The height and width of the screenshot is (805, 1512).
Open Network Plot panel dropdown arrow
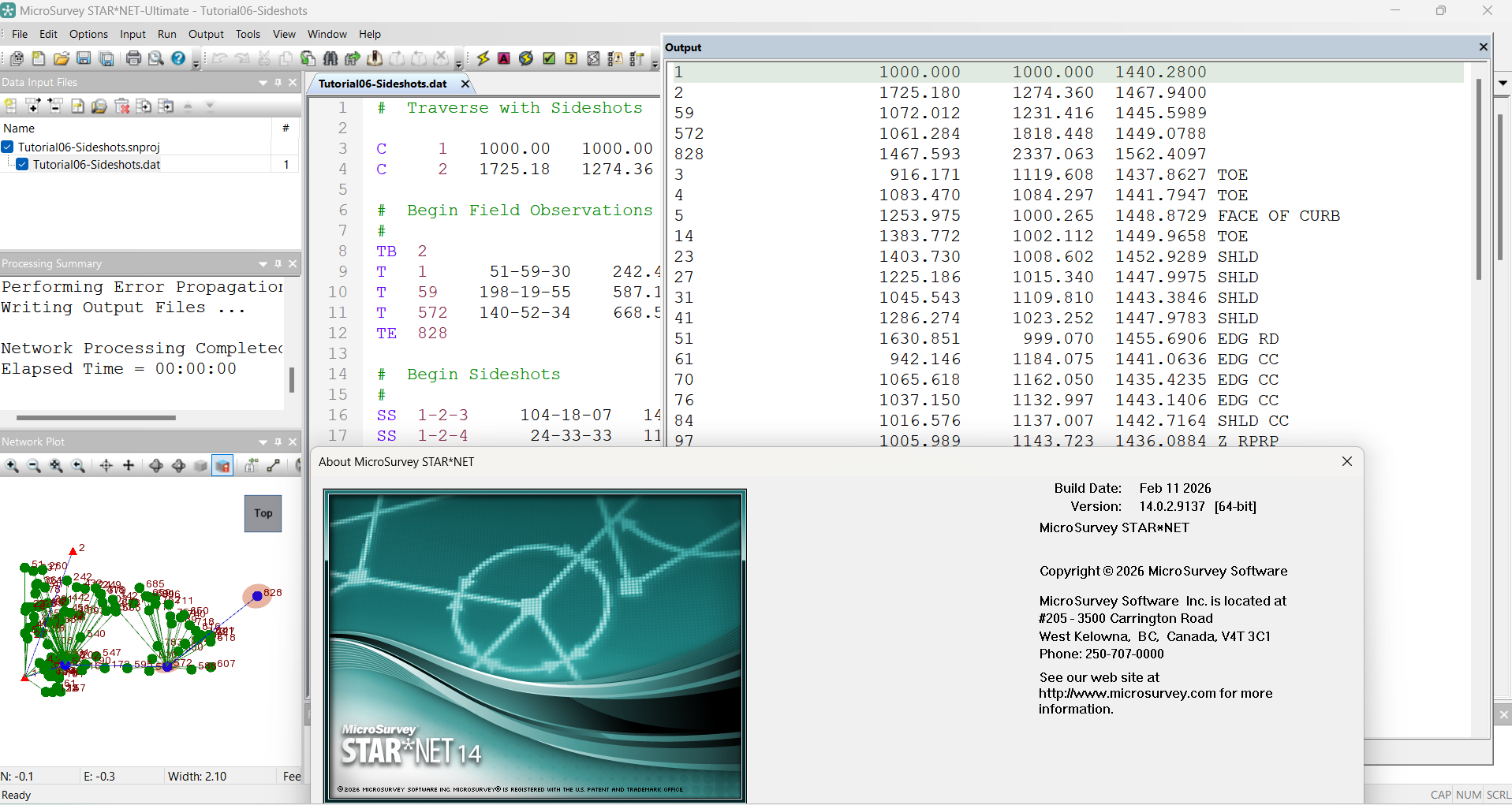[x=263, y=442]
